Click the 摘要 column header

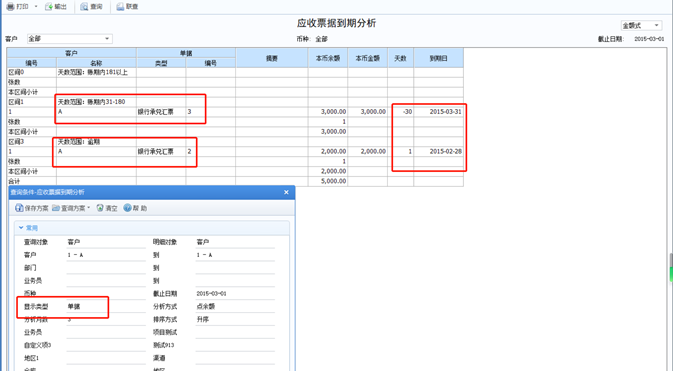(x=272, y=58)
